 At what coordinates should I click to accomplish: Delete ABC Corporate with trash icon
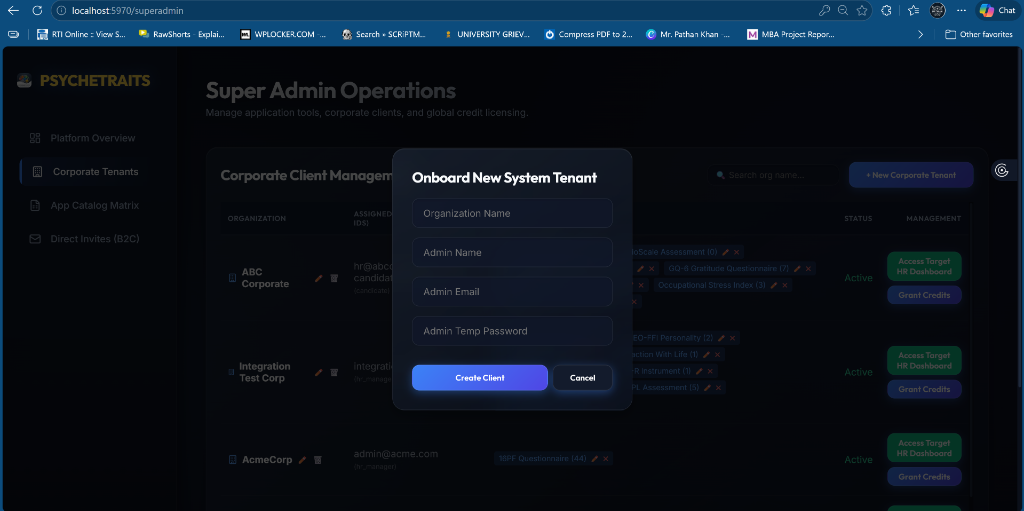pos(334,278)
